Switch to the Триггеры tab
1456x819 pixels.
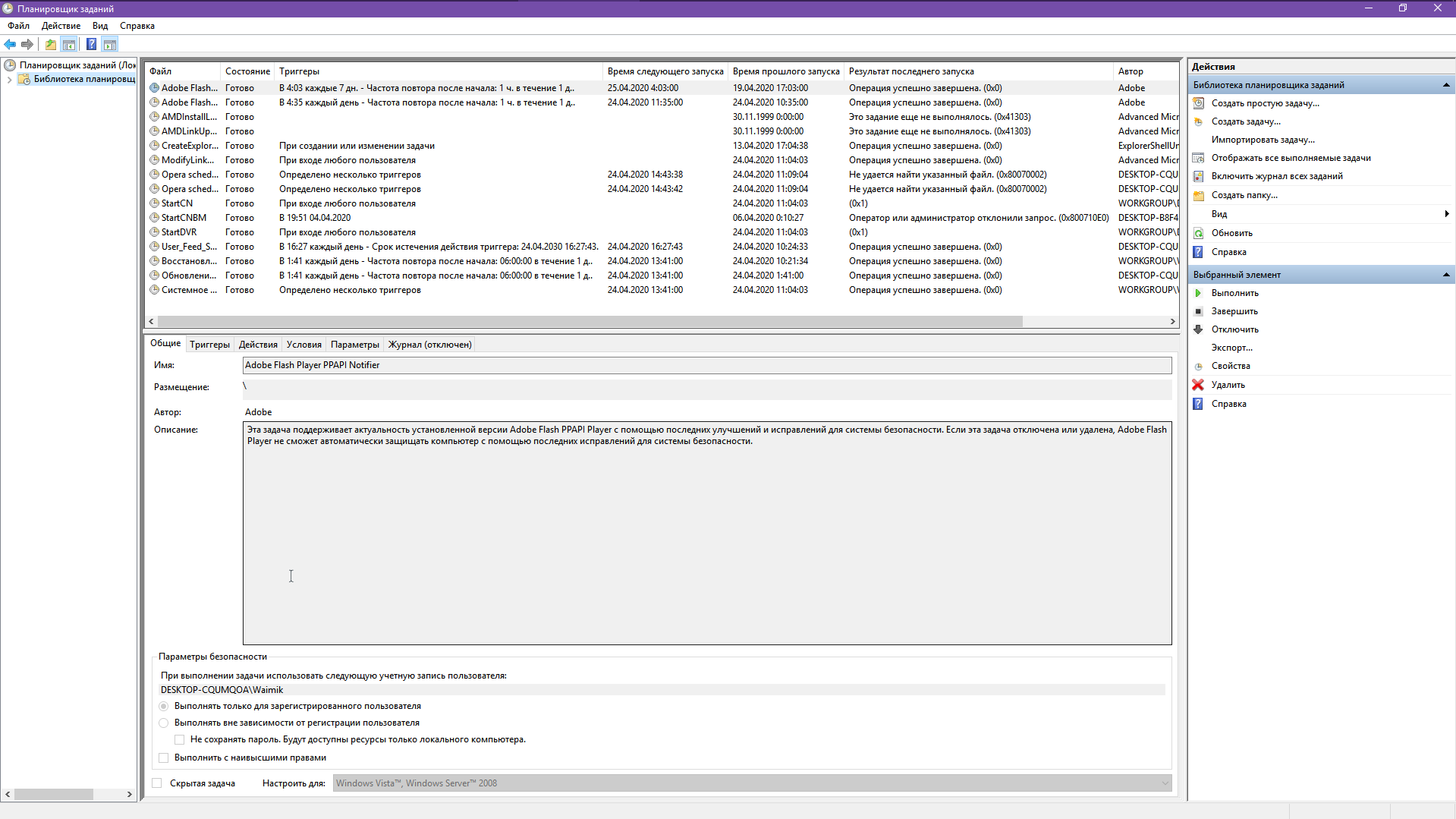pyautogui.click(x=209, y=345)
